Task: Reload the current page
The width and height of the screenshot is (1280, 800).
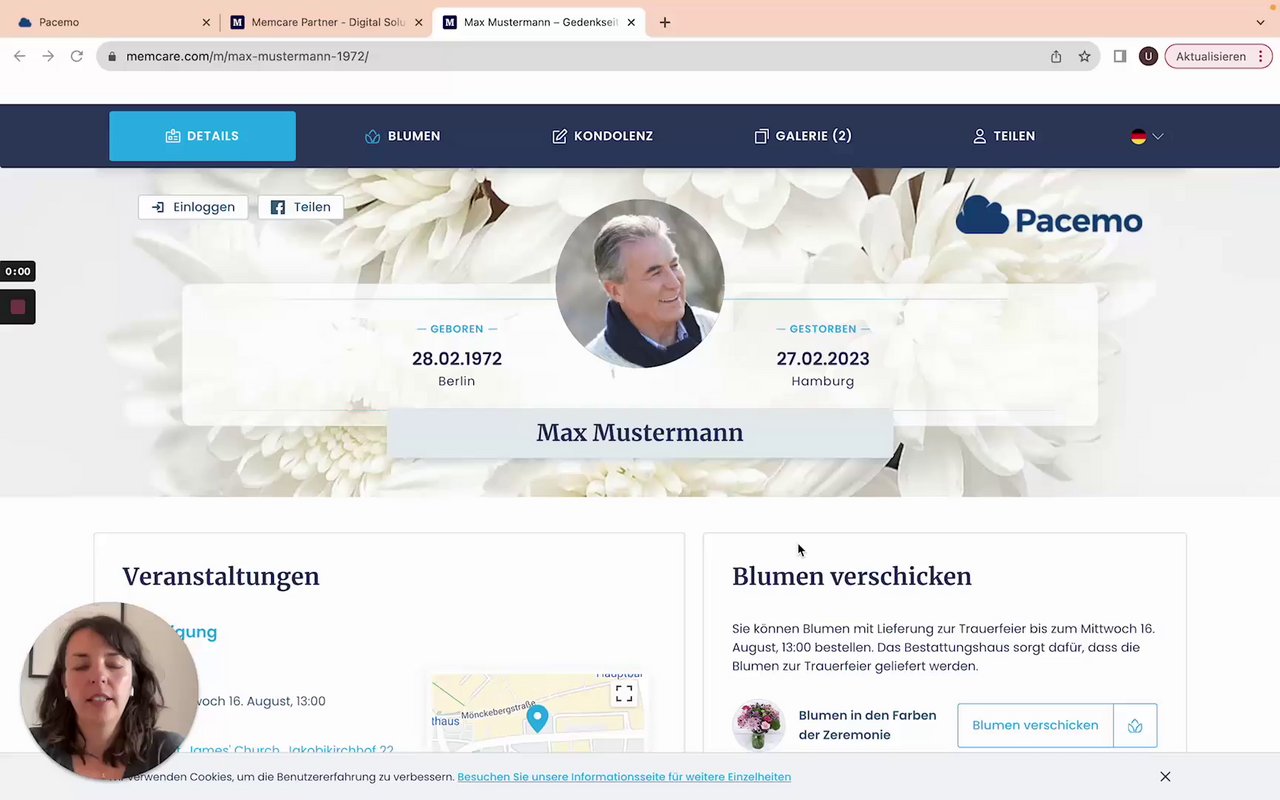Action: [76, 56]
